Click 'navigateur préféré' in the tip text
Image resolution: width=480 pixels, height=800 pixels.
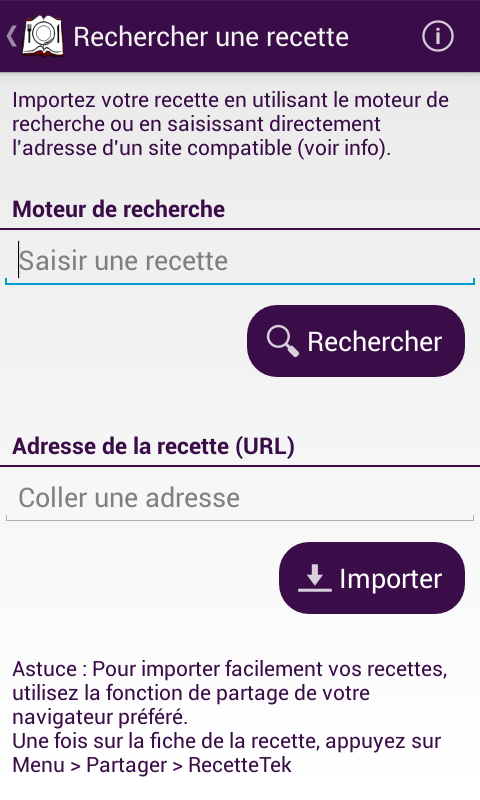(100, 717)
